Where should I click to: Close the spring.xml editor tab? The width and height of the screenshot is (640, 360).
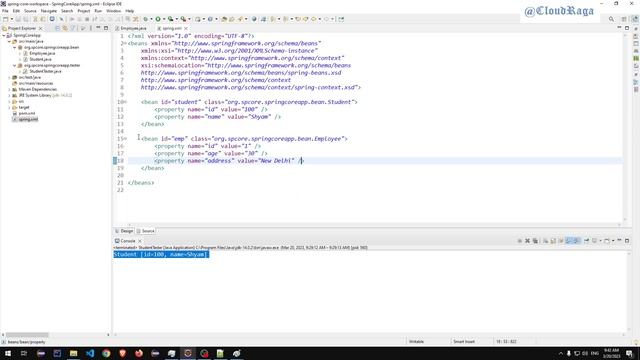[x=186, y=28]
